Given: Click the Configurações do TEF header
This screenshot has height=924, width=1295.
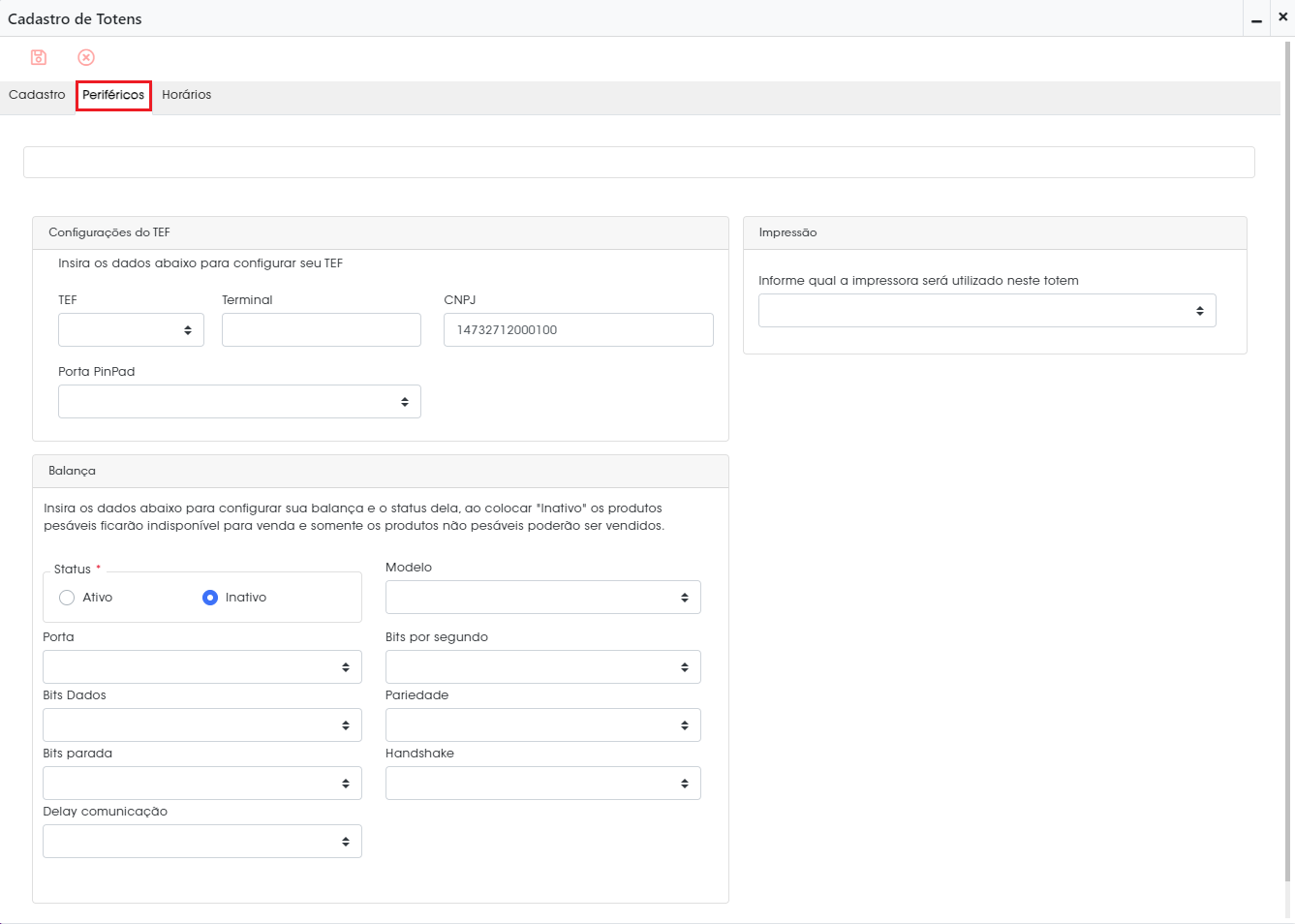Looking at the screenshot, I should (x=381, y=232).
